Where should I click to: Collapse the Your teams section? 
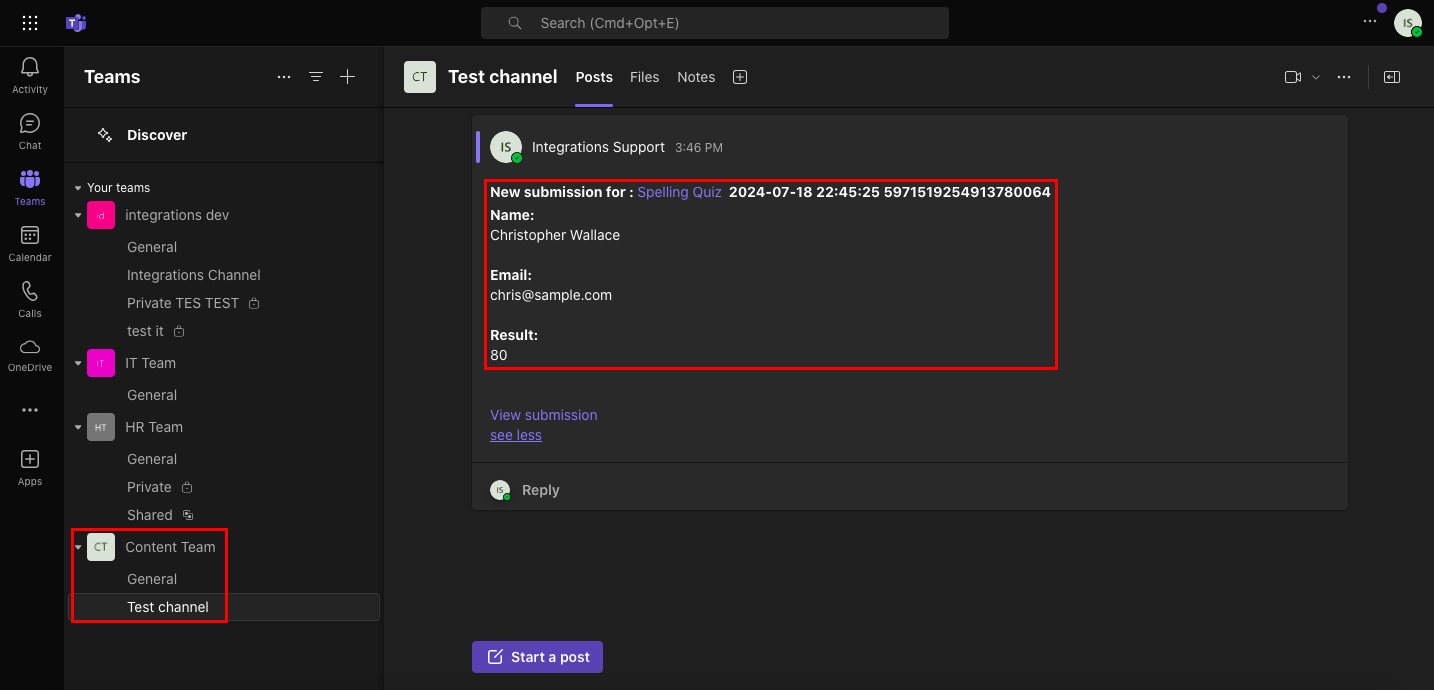pyautogui.click(x=79, y=188)
